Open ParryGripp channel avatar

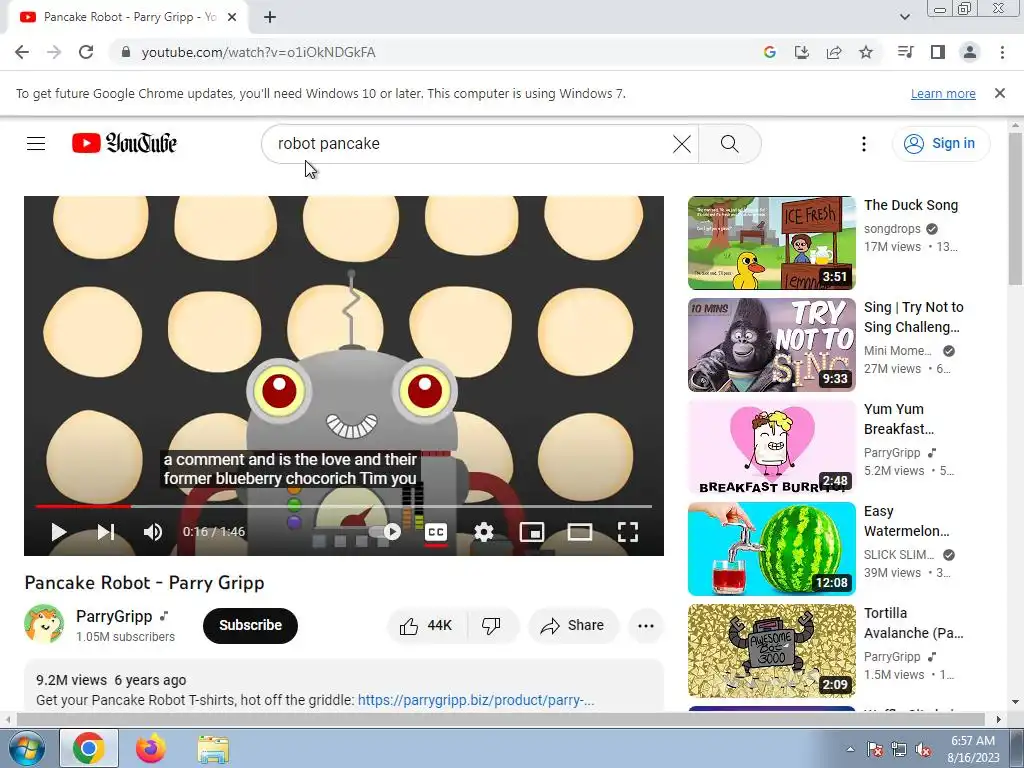[44, 624]
